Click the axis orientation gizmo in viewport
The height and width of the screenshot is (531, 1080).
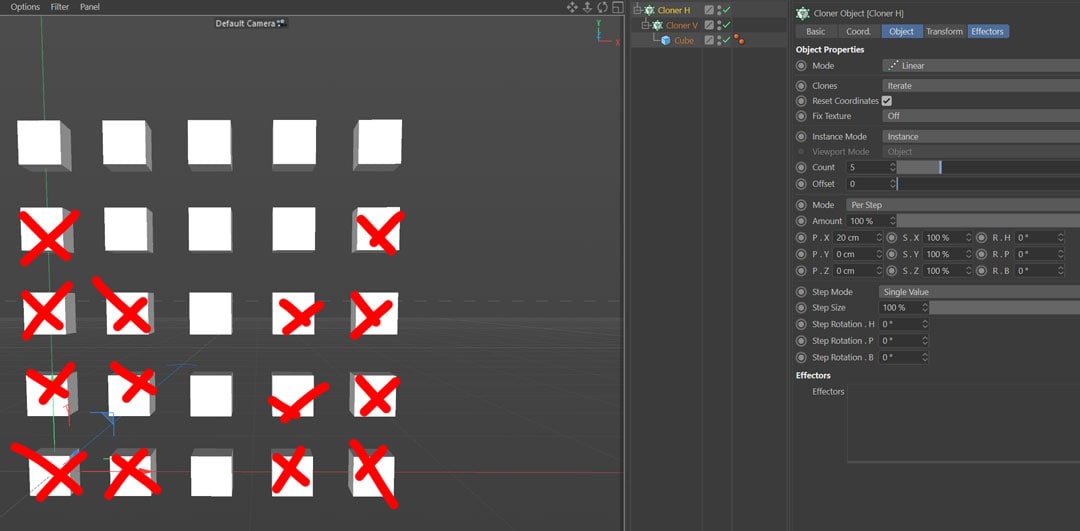pyautogui.click(x=607, y=34)
